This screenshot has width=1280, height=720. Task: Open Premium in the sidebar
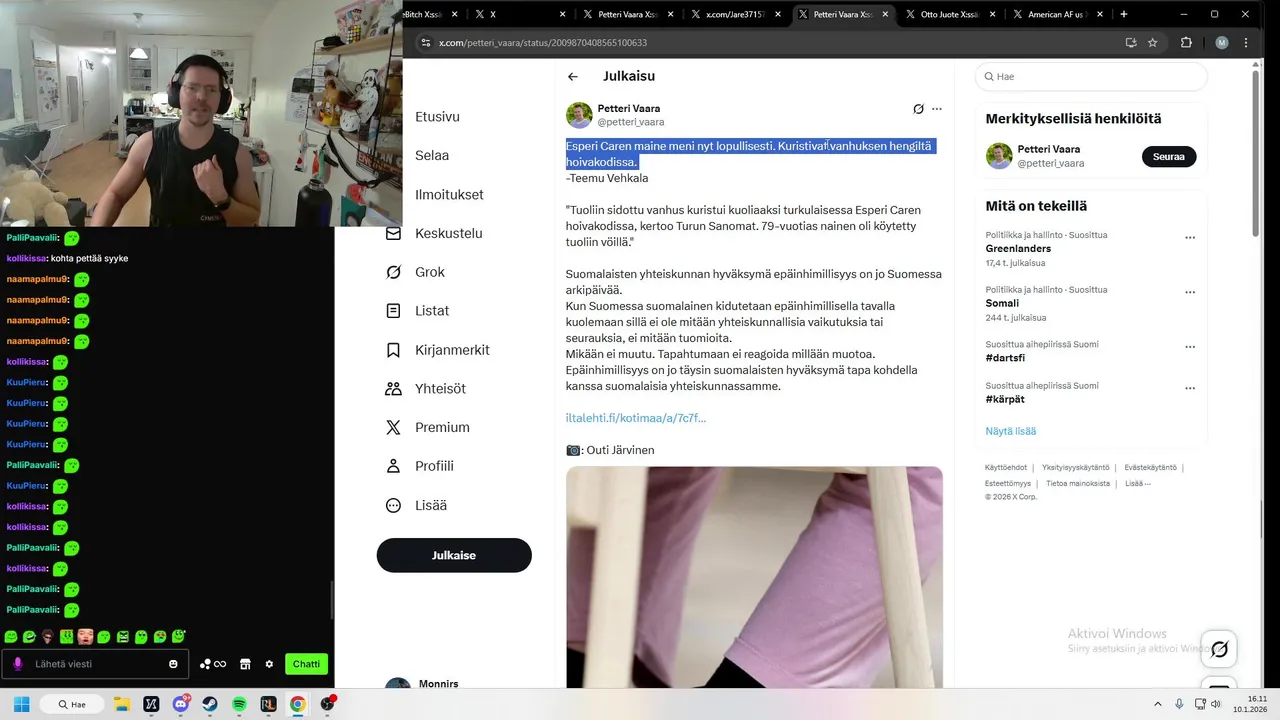coord(427,427)
